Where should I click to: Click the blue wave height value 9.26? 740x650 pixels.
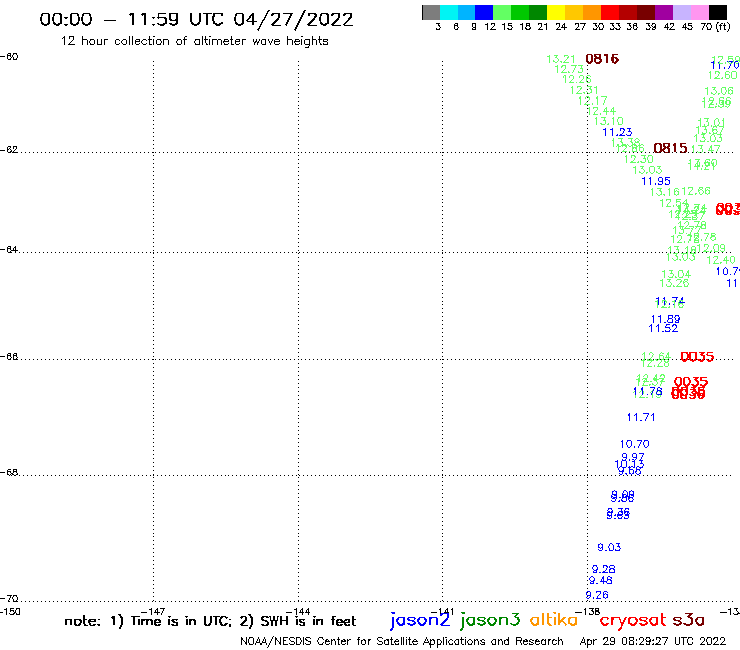(597, 595)
